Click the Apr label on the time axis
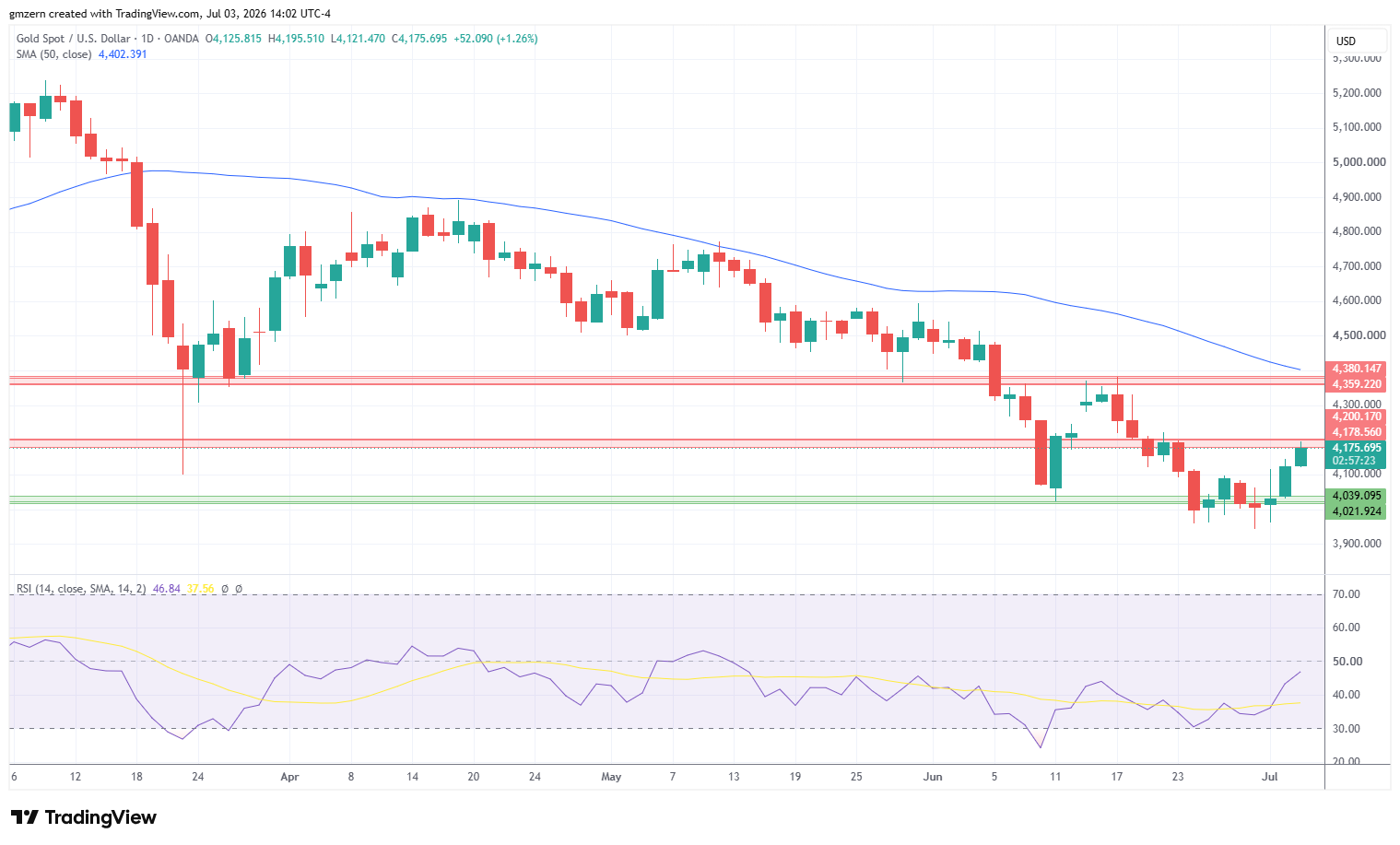 point(289,777)
